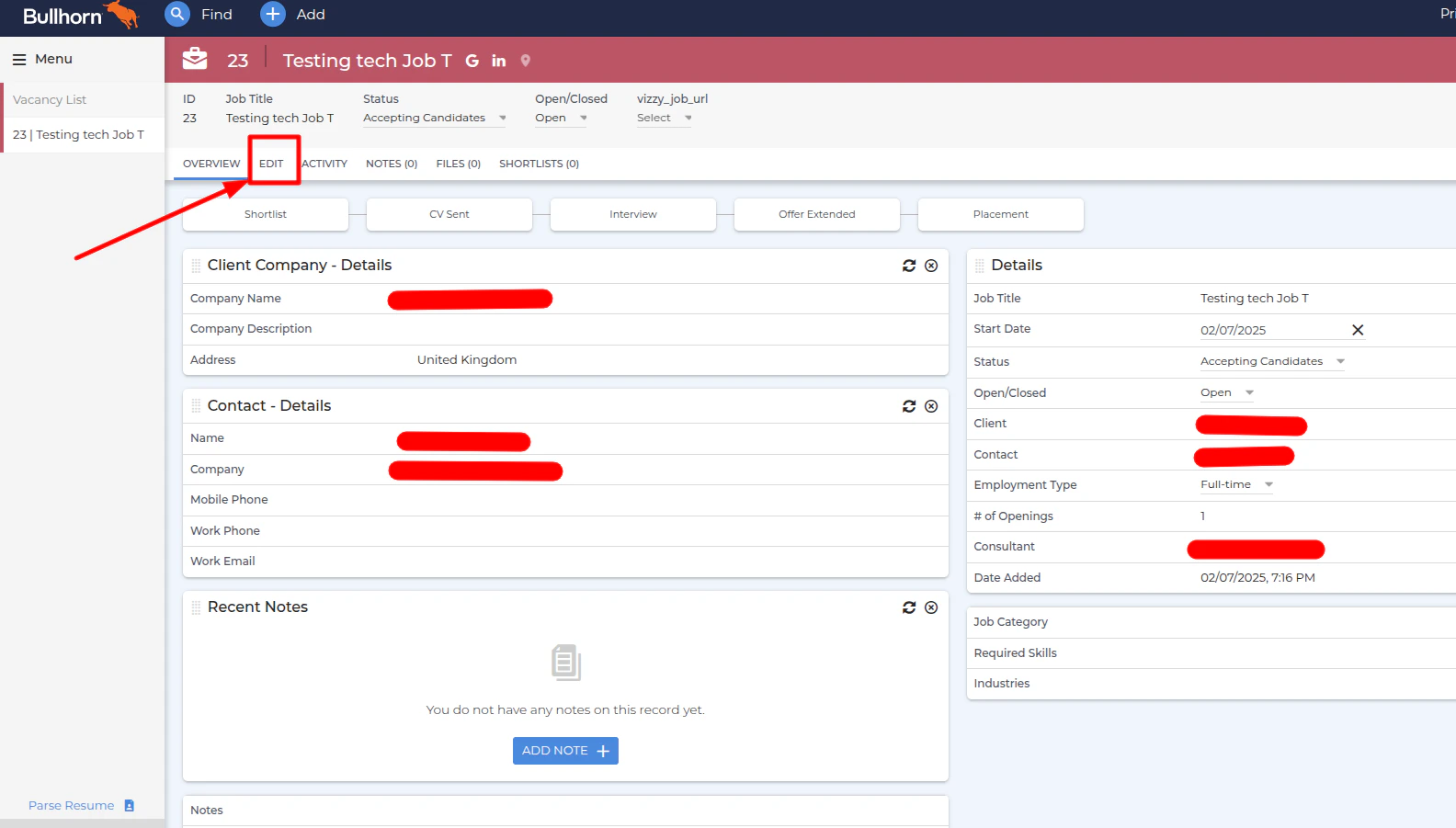1456x828 pixels.
Task: Click the Add plus icon
Action: click(x=273, y=14)
